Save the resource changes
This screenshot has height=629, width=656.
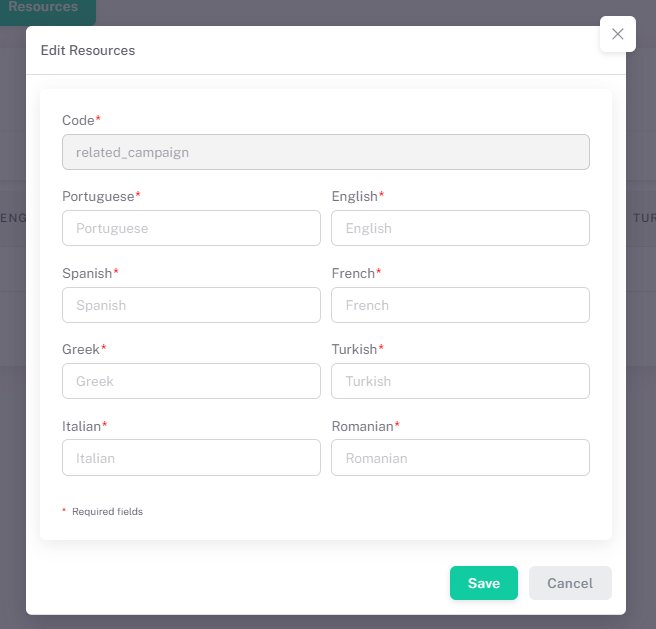[483, 583]
